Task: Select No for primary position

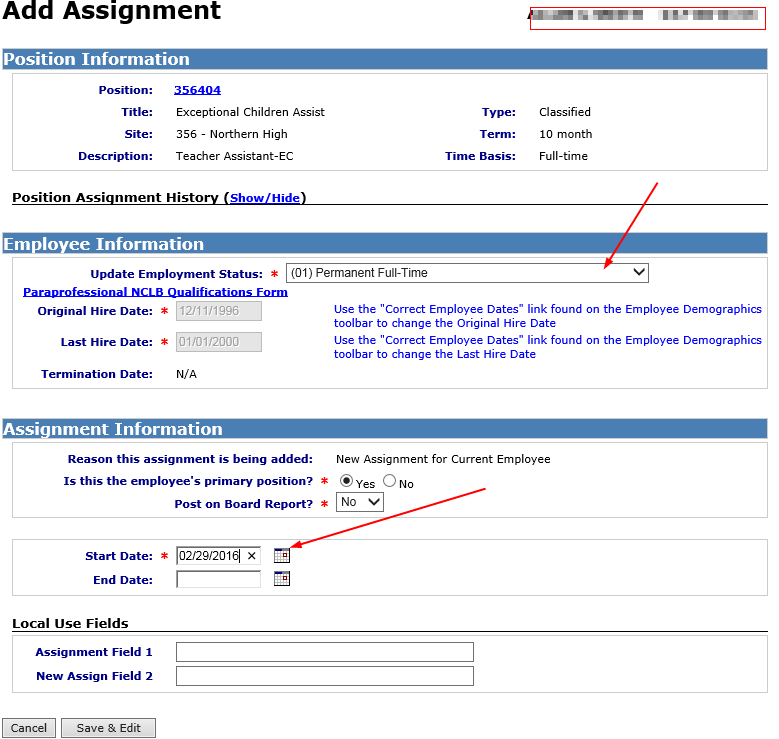Action: [x=389, y=481]
